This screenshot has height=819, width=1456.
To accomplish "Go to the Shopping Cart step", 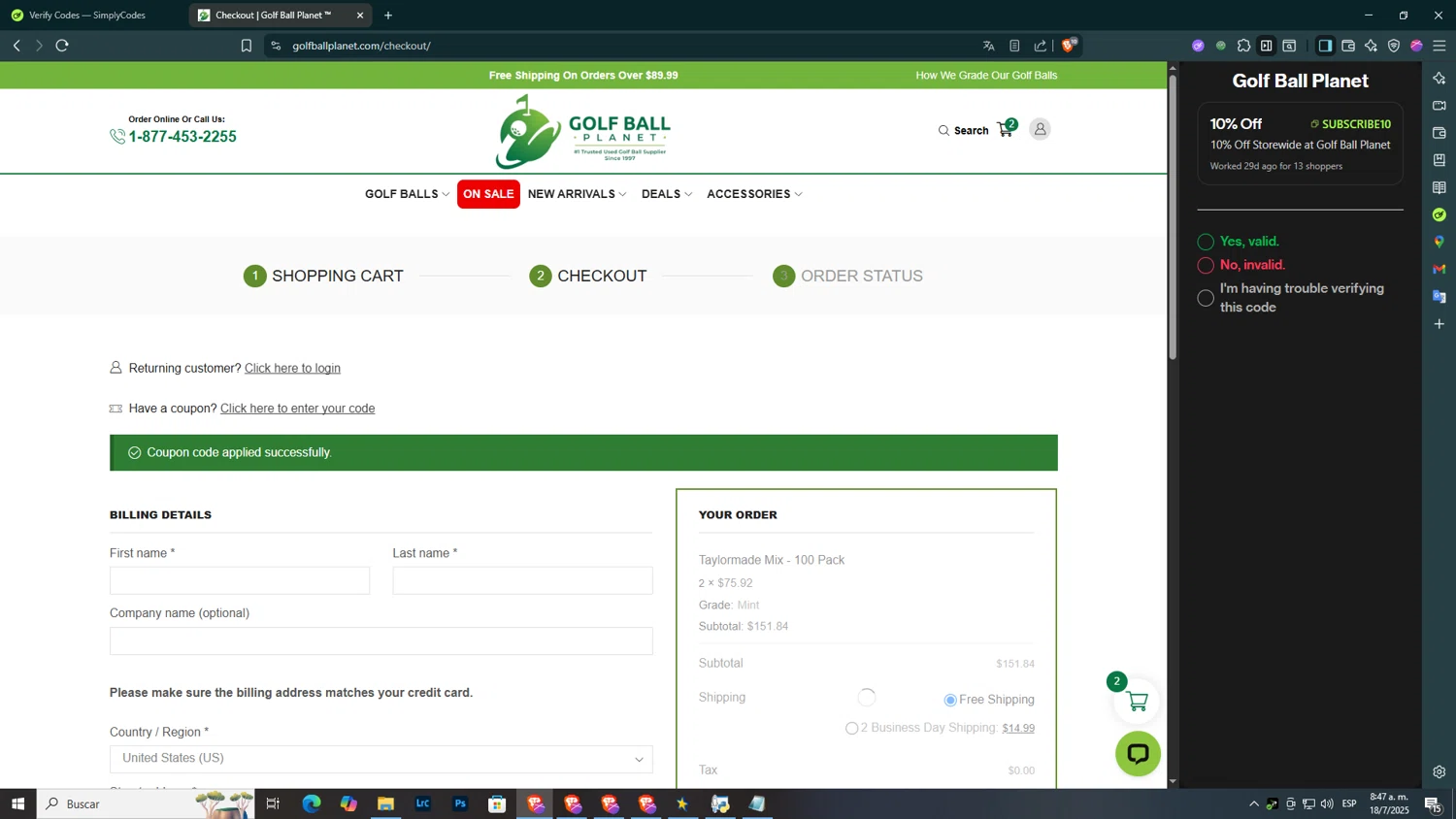I will (323, 276).
